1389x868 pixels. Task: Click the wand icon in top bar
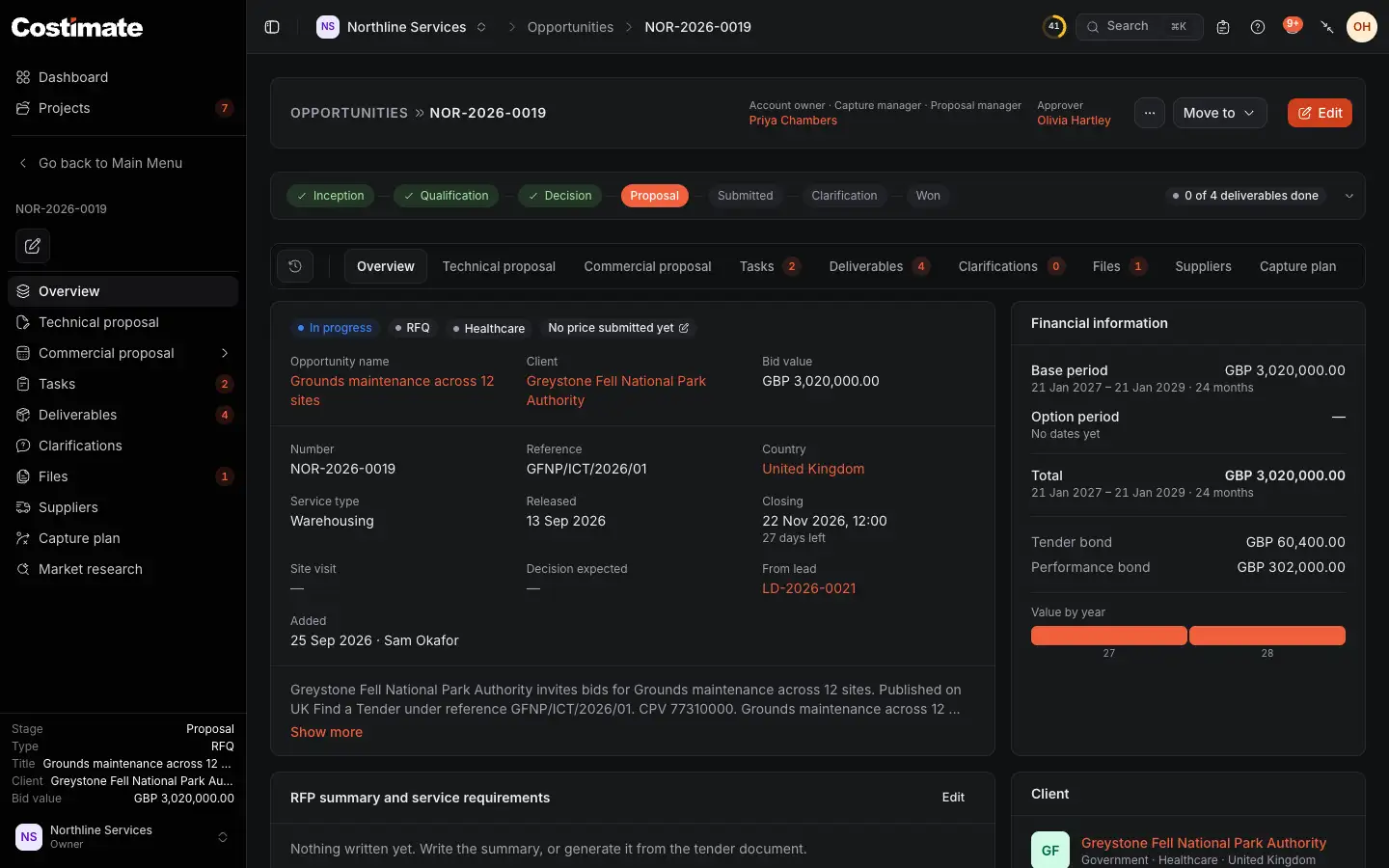(x=1327, y=27)
